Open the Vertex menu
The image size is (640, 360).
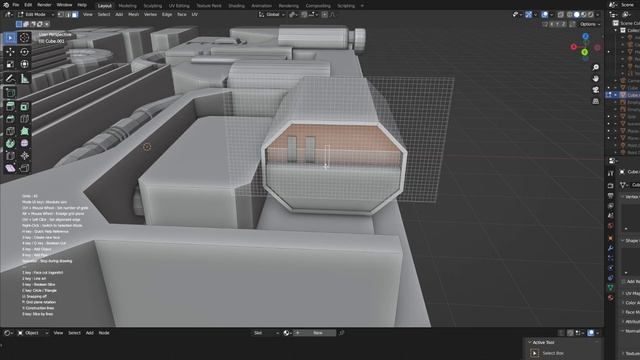tap(150, 14)
